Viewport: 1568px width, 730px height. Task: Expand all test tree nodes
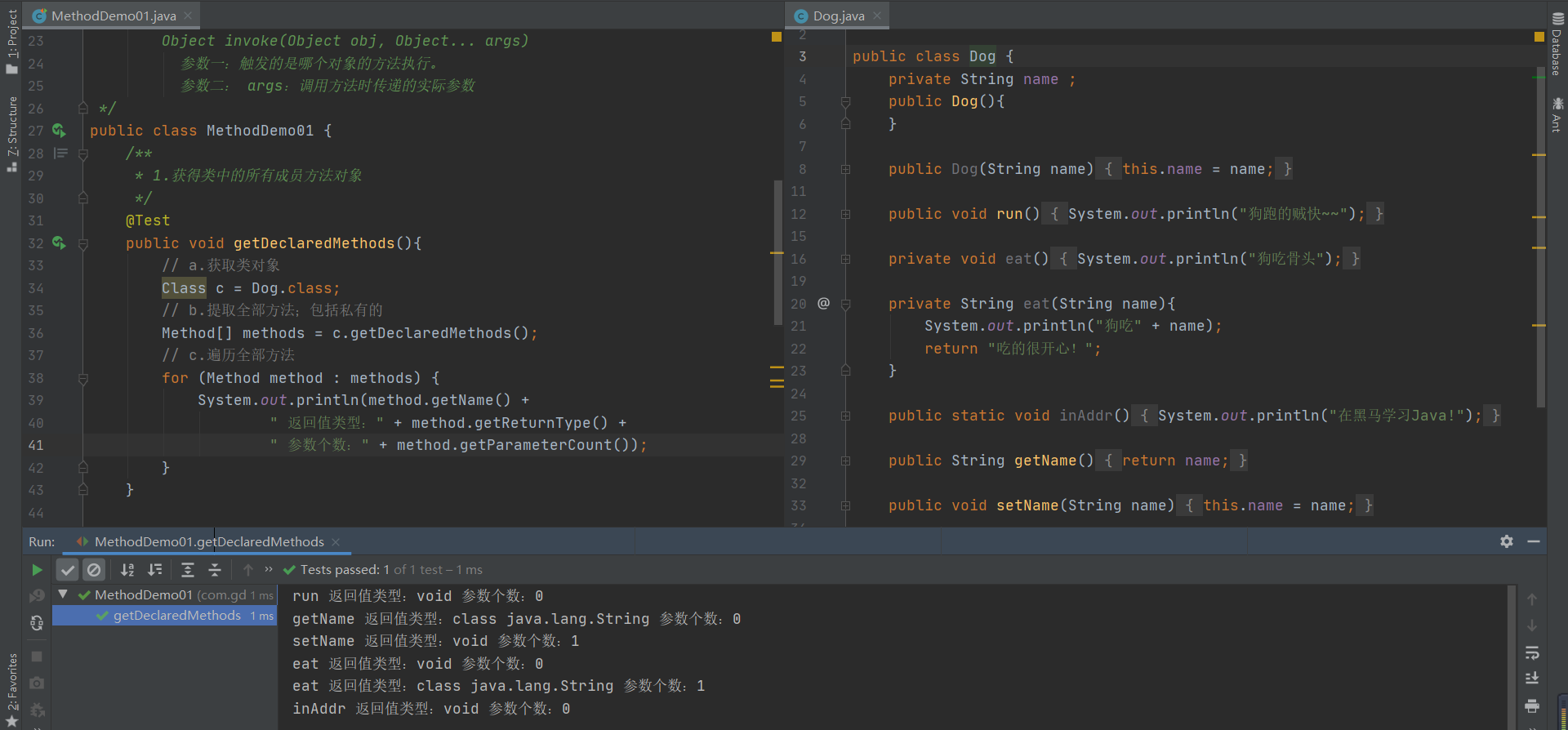[188, 570]
